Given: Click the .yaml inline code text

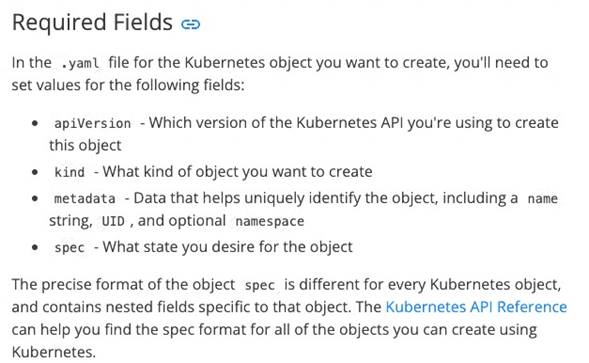Looking at the screenshot, I should pos(80,64).
